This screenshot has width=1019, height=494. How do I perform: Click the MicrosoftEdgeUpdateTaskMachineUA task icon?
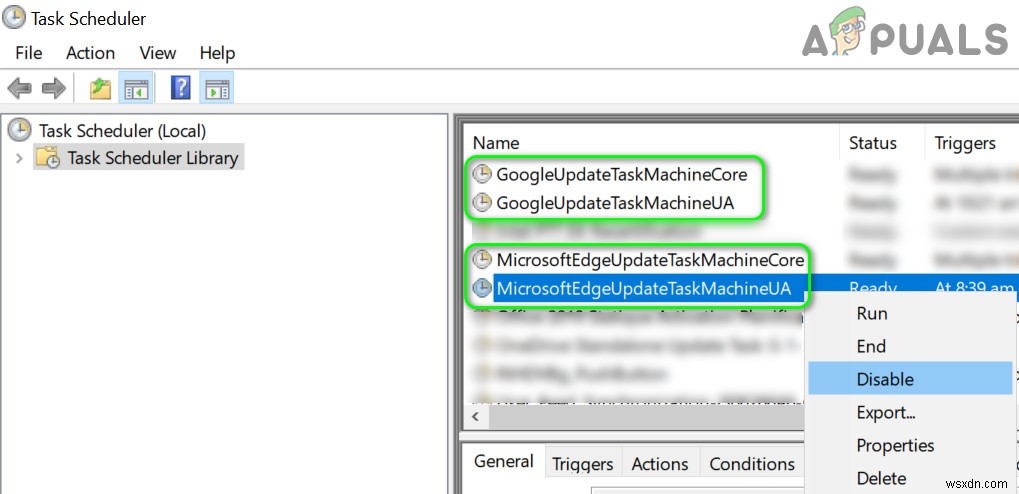(x=482, y=288)
